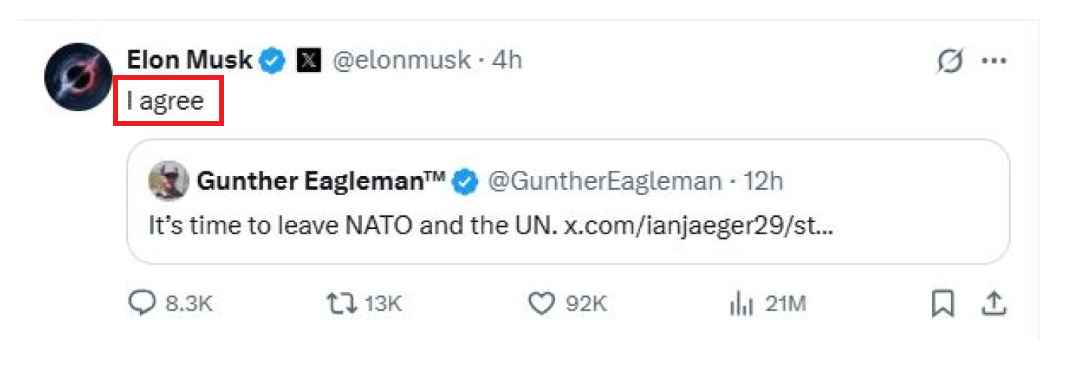Viewport: 1081px width, 379px height.
Task: Click the X affiliation badge icon
Action: point(309,61)
